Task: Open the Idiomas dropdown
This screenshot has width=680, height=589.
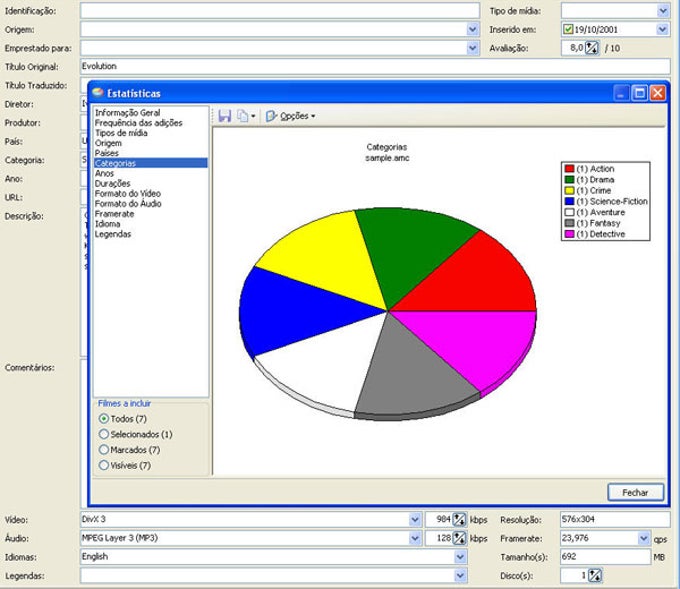Action: 460,557
